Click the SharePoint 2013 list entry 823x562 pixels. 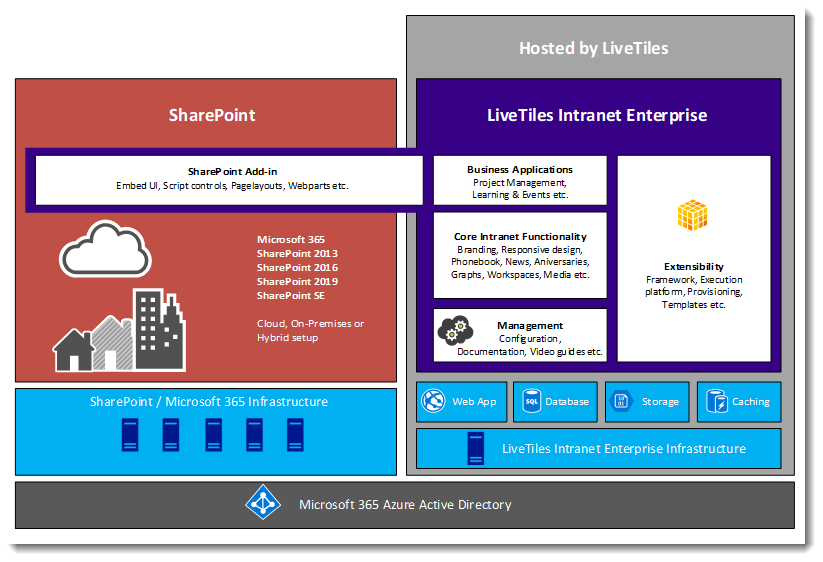[297, 253]
